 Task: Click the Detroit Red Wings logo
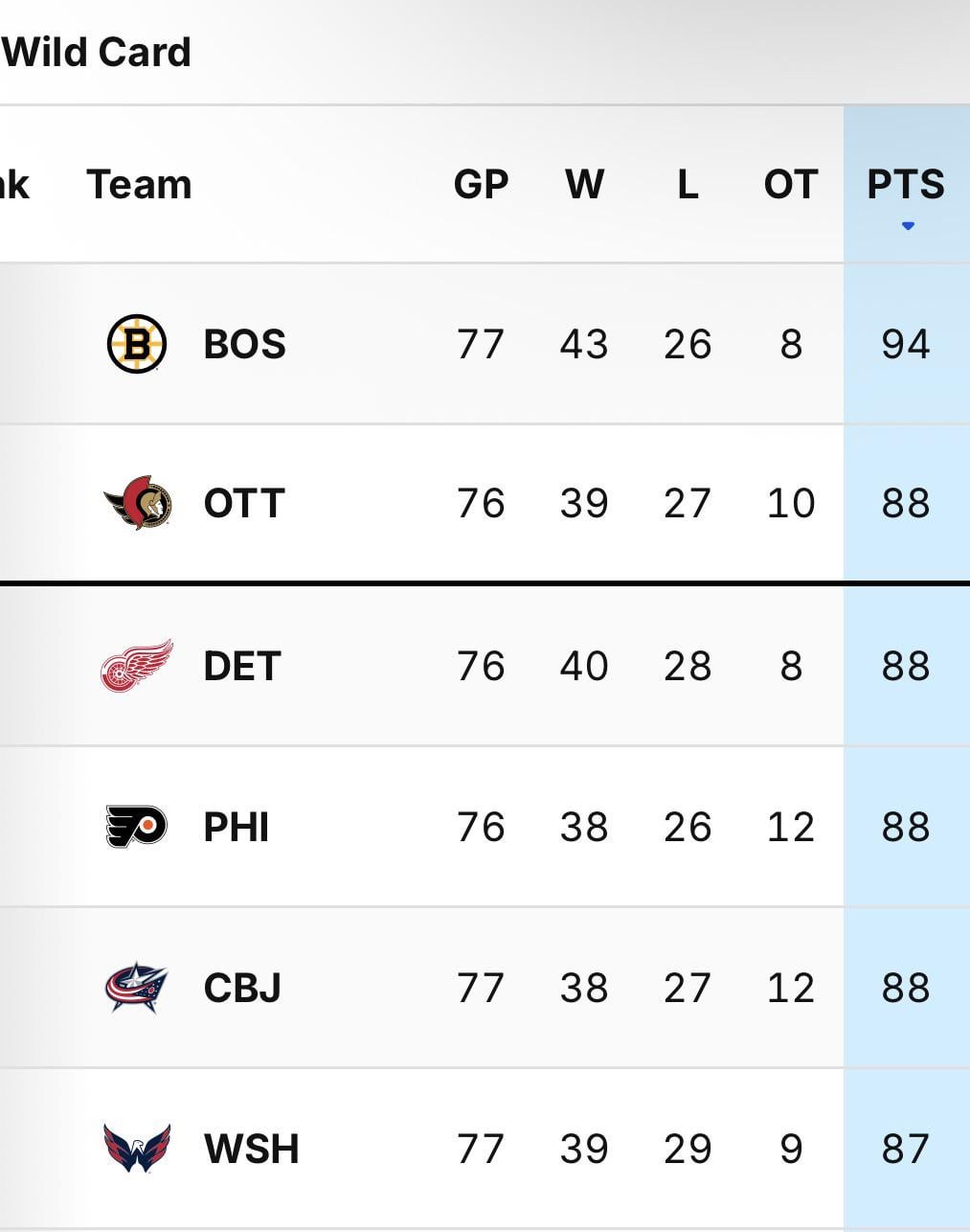pyautogui.click(x=137, y=666)
